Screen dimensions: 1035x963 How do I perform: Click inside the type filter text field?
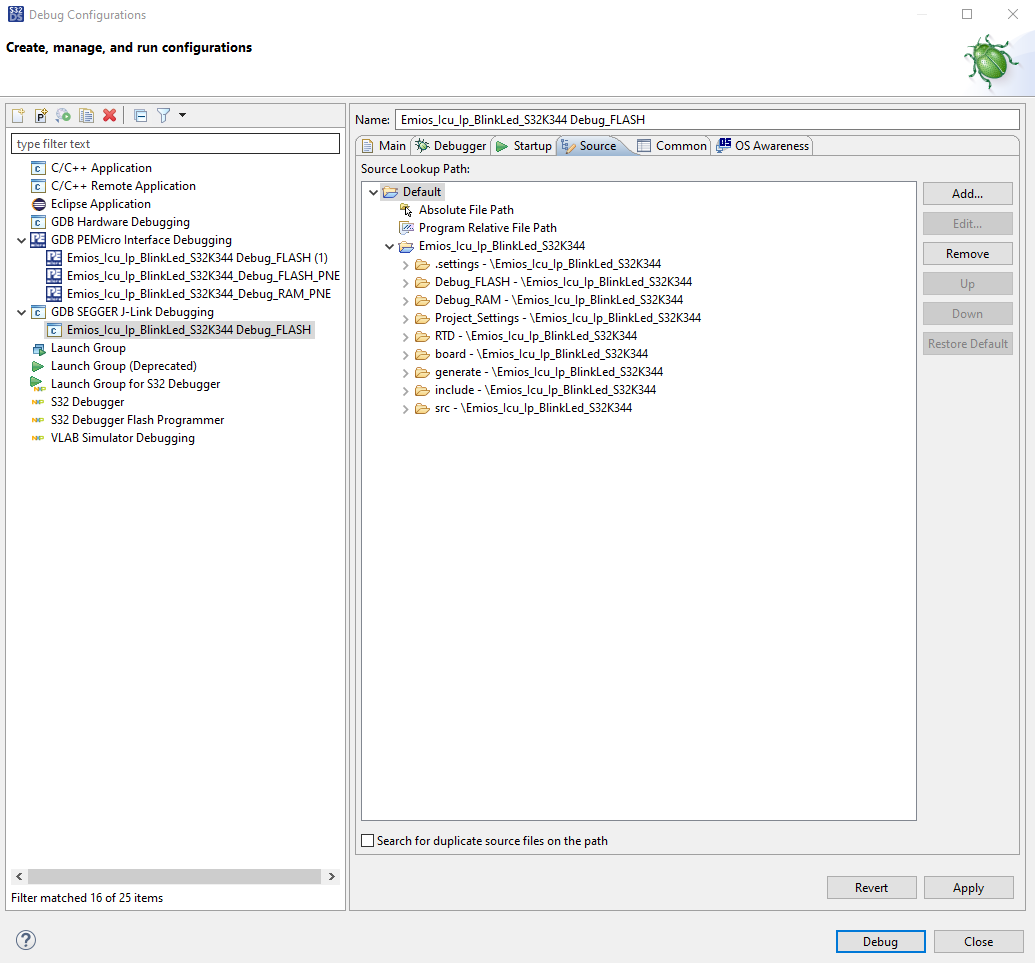click(x=175, y=143)
